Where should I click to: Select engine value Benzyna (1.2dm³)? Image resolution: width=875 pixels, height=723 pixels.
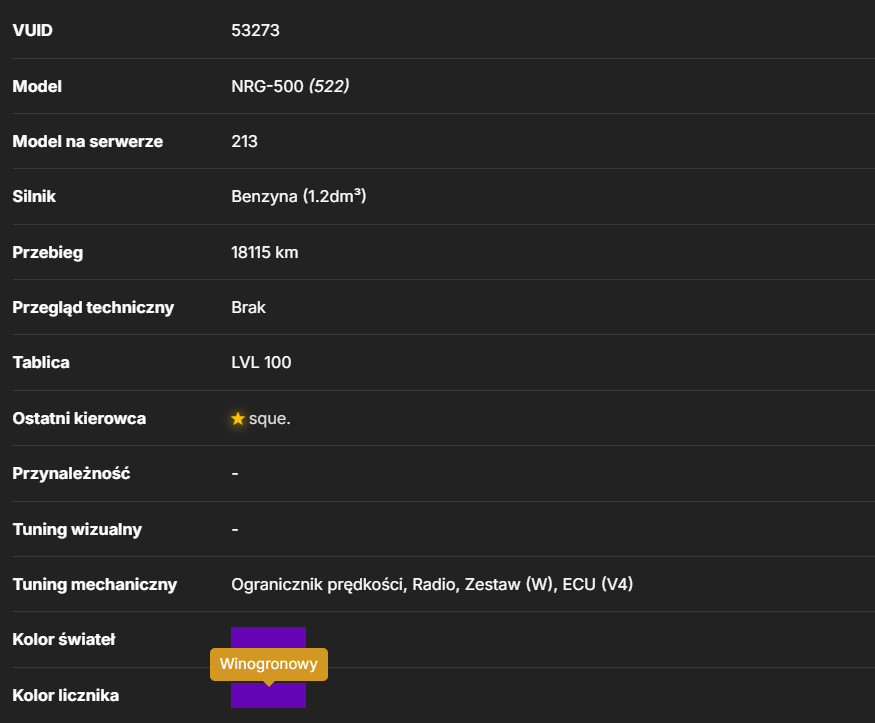click(299, 196)
